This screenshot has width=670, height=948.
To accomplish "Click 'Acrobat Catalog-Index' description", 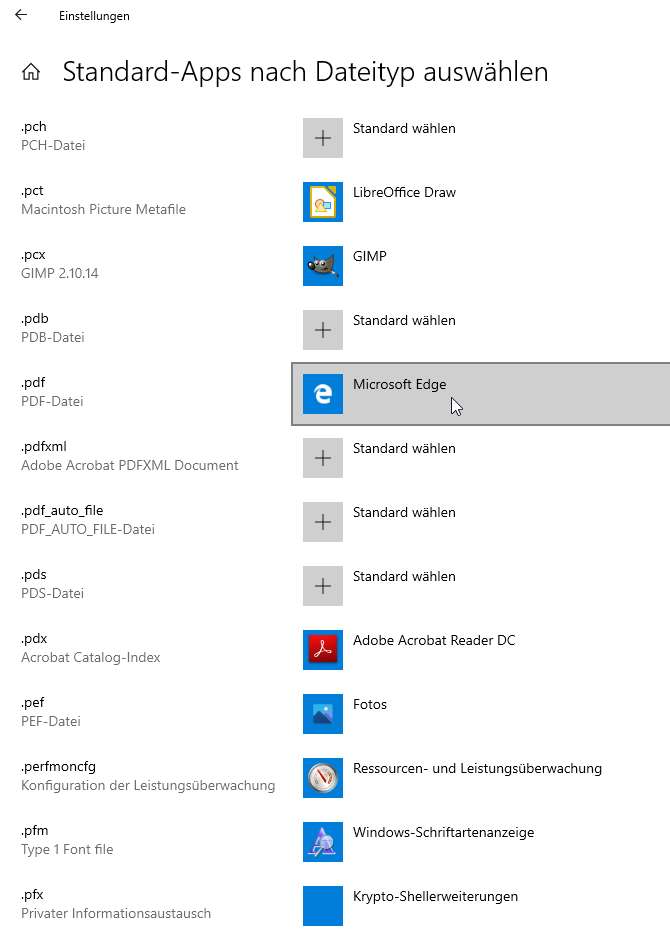I will [x=91, y=657].
